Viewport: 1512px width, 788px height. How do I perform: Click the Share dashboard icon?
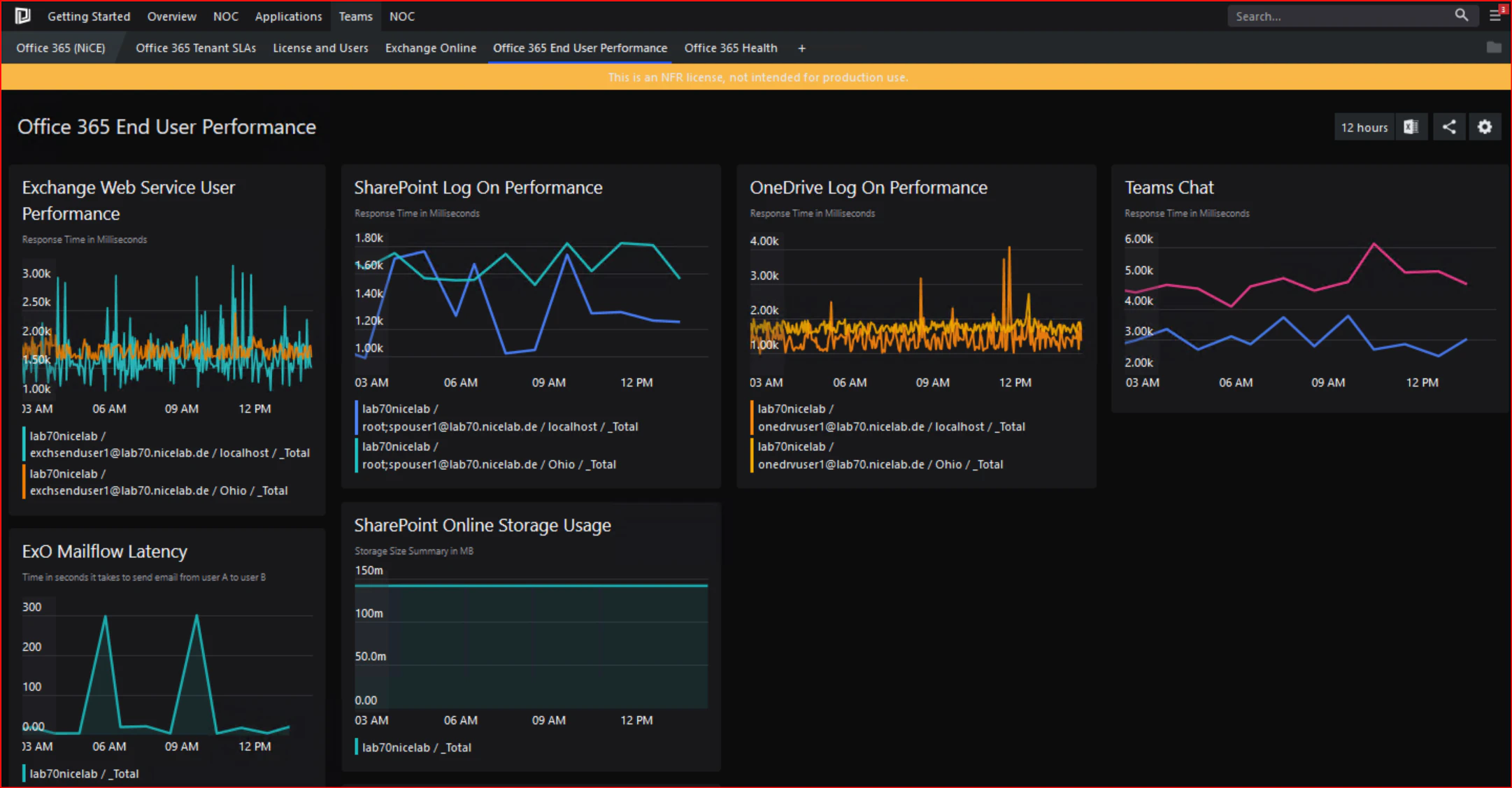tap(1448, 127)
